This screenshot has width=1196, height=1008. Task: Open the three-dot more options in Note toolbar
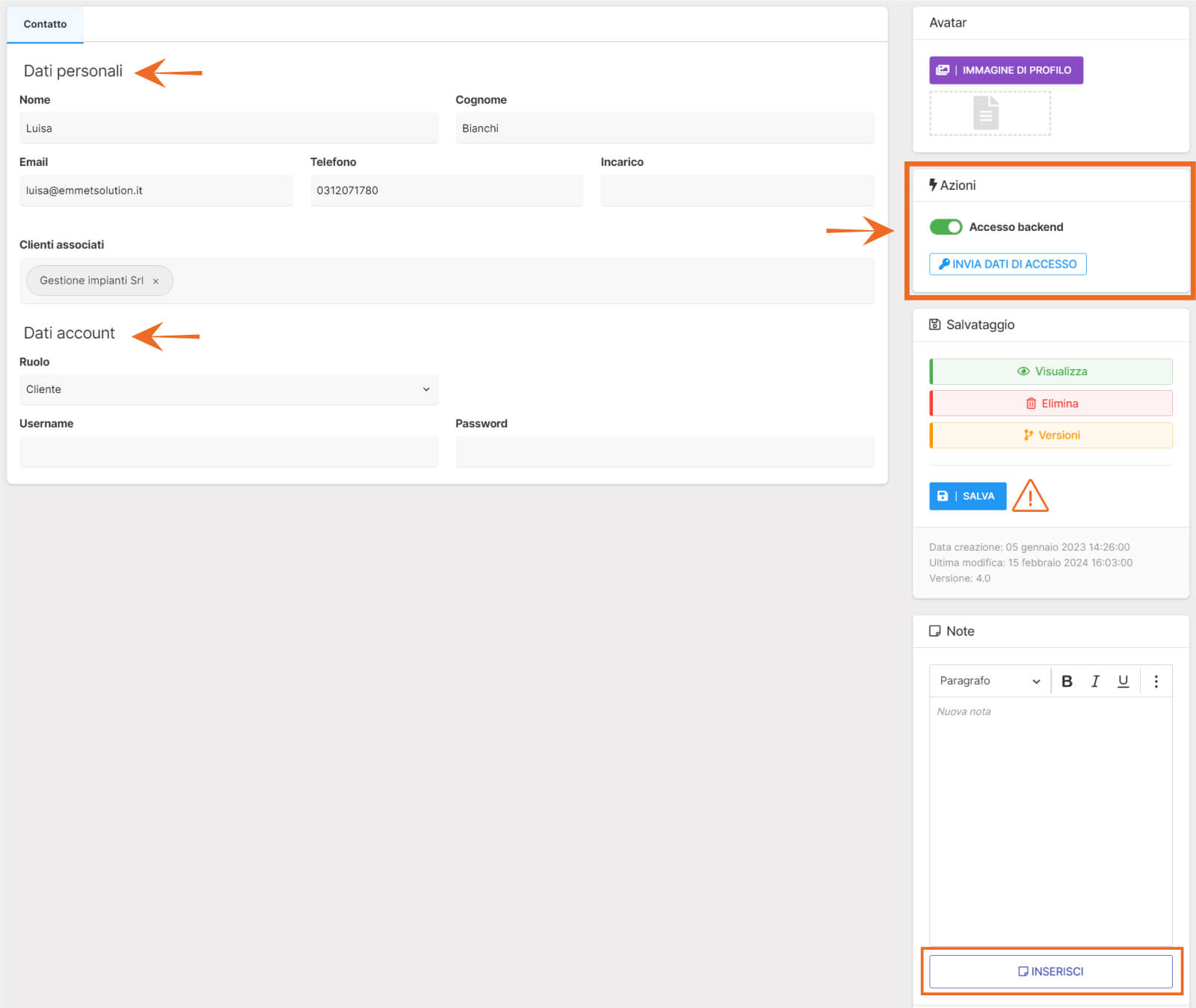pos(1156,681)
